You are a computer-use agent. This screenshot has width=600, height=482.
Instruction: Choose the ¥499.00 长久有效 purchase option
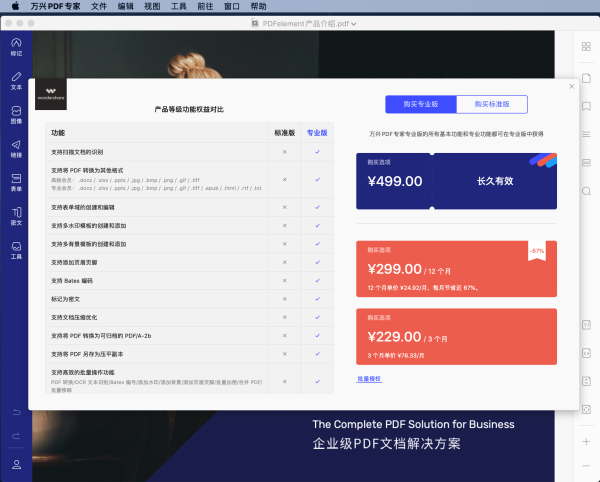[x=456, y=181]
